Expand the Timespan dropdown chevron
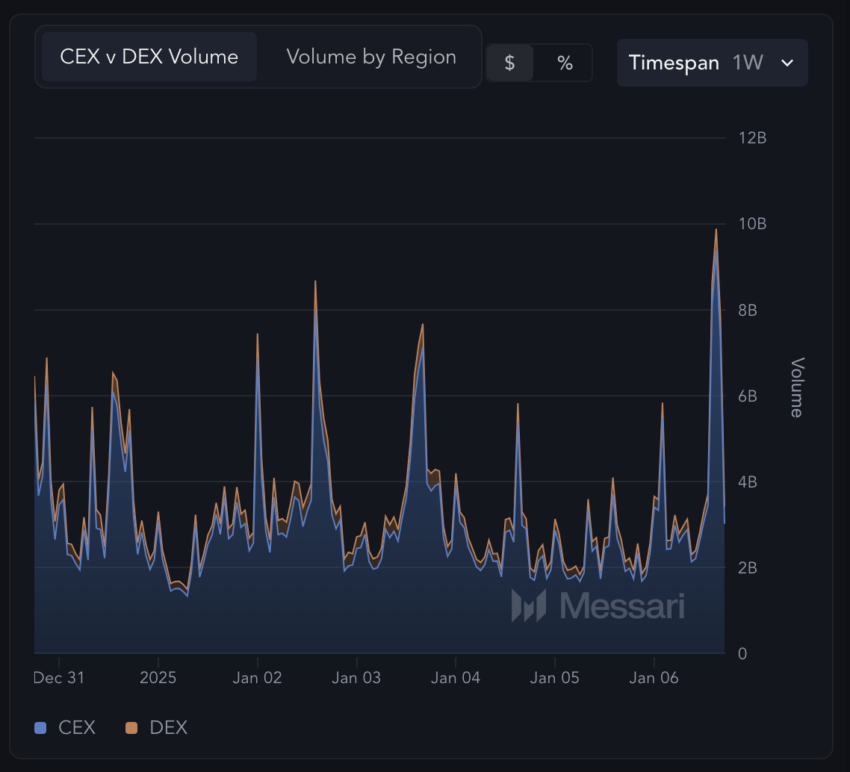Viewport: 850px width, 772px height. [787, 63]
